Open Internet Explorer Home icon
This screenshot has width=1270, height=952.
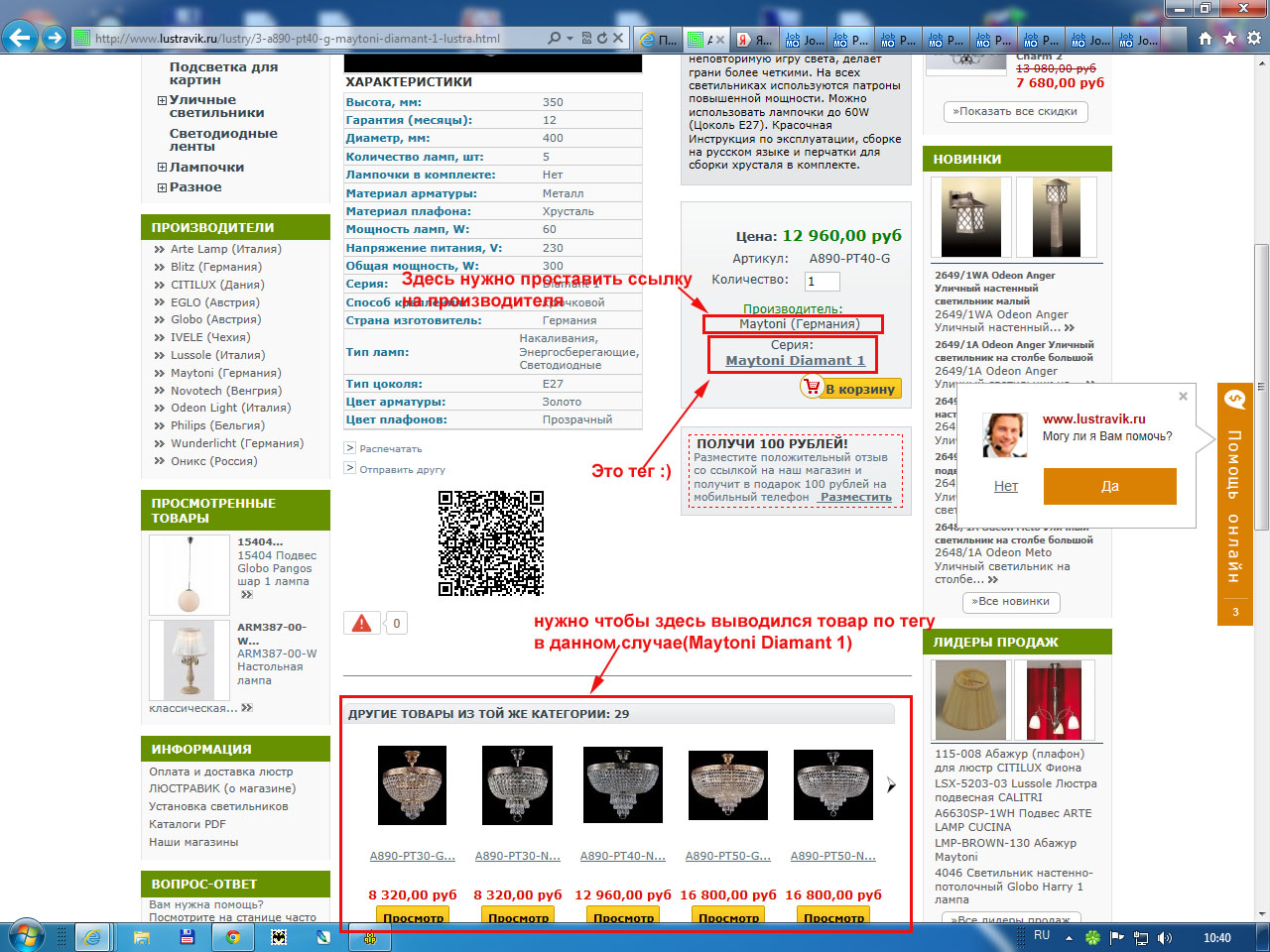(1206, 39)
